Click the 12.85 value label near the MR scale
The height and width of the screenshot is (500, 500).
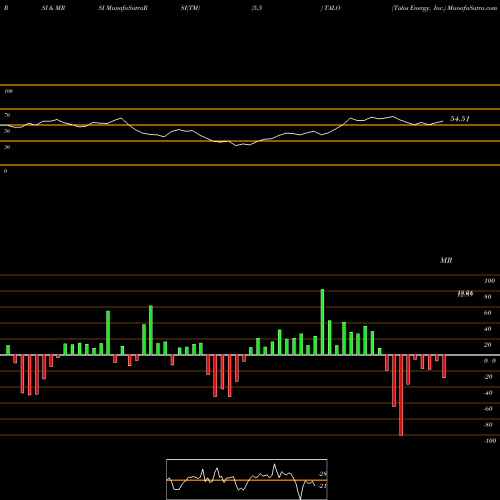(465, 294)
